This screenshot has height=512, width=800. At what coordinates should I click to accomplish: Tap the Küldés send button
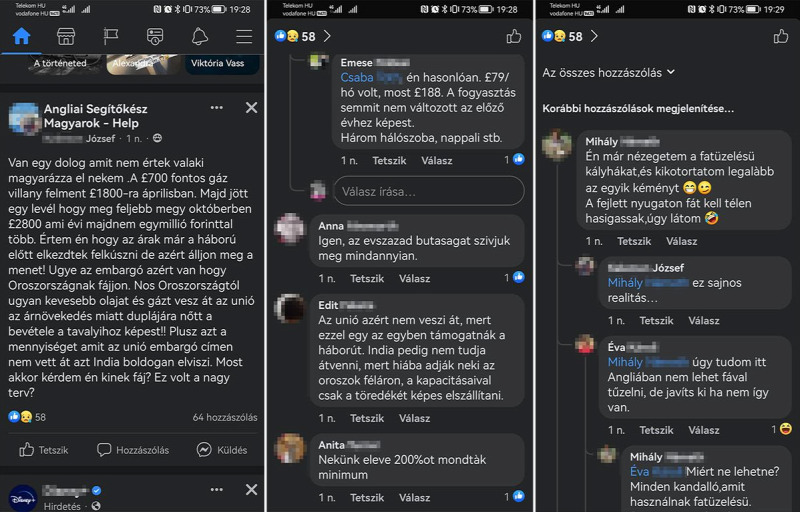click(222, 450)
